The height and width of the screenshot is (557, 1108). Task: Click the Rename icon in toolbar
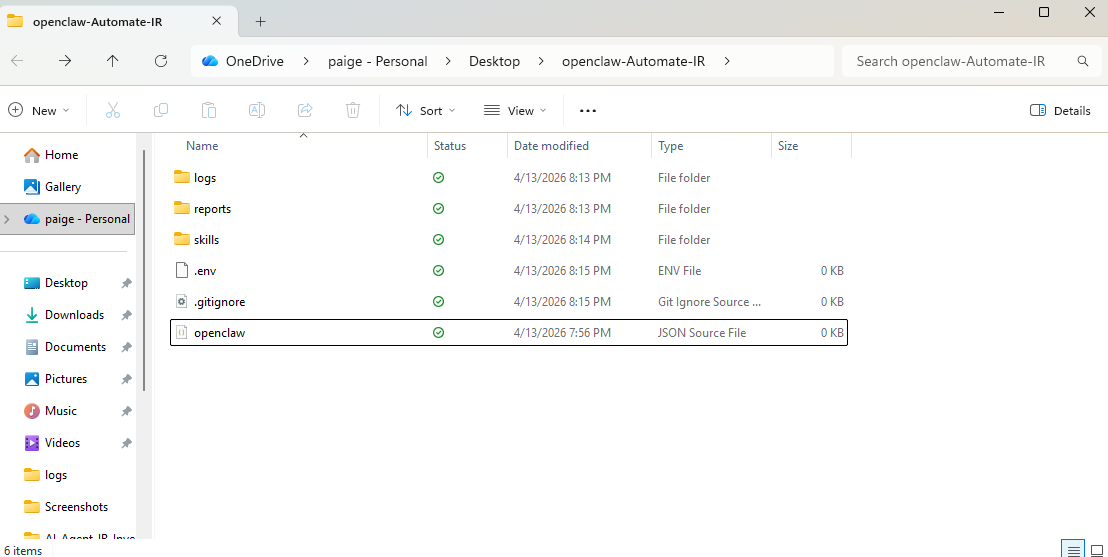click(x=257, y=110)
